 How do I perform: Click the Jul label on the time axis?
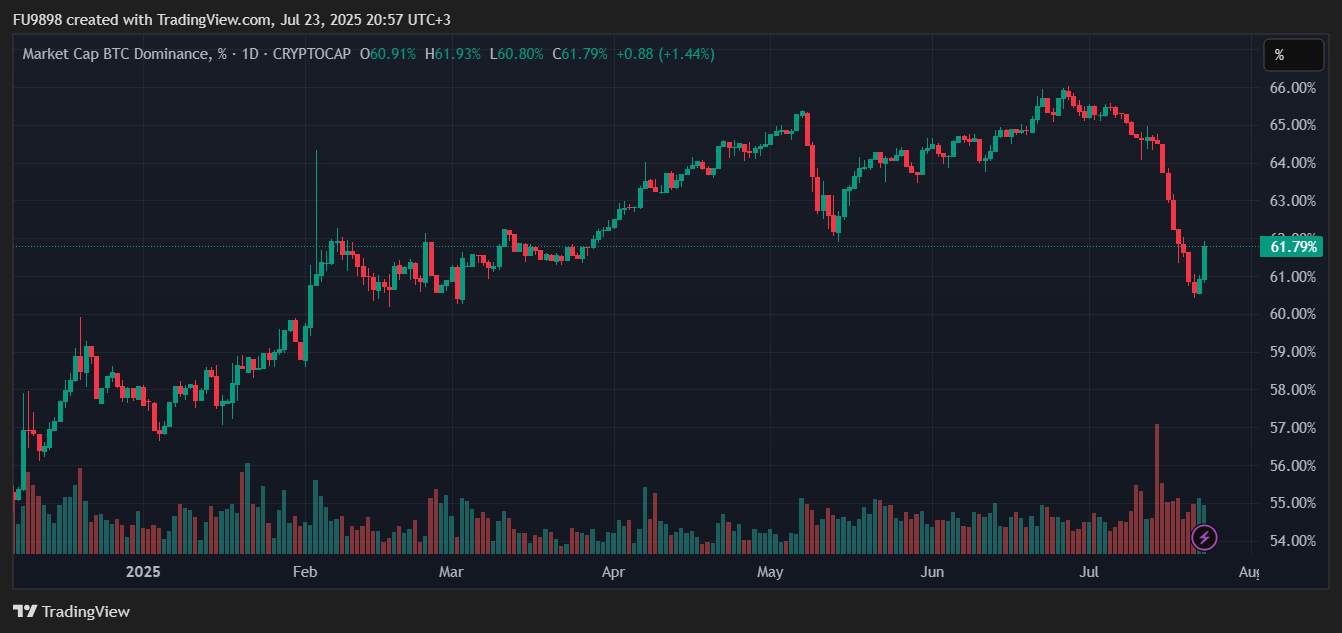[1089, 572]
